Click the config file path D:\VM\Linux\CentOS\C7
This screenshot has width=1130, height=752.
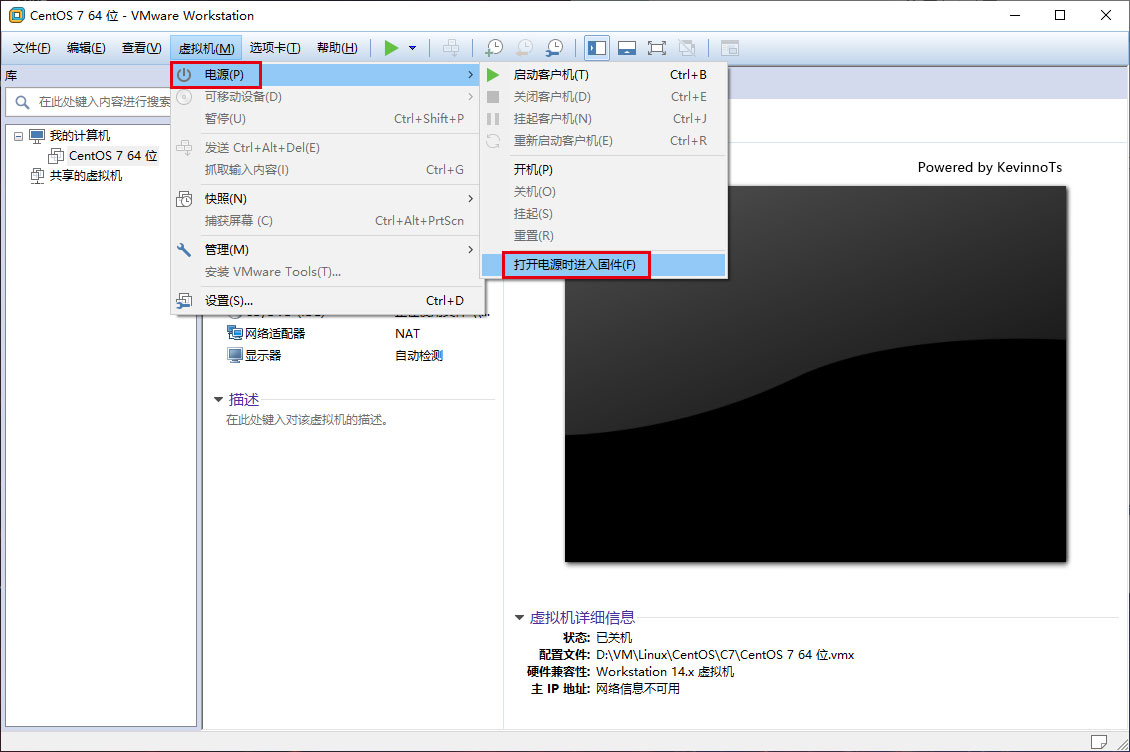tap(725, 655)
